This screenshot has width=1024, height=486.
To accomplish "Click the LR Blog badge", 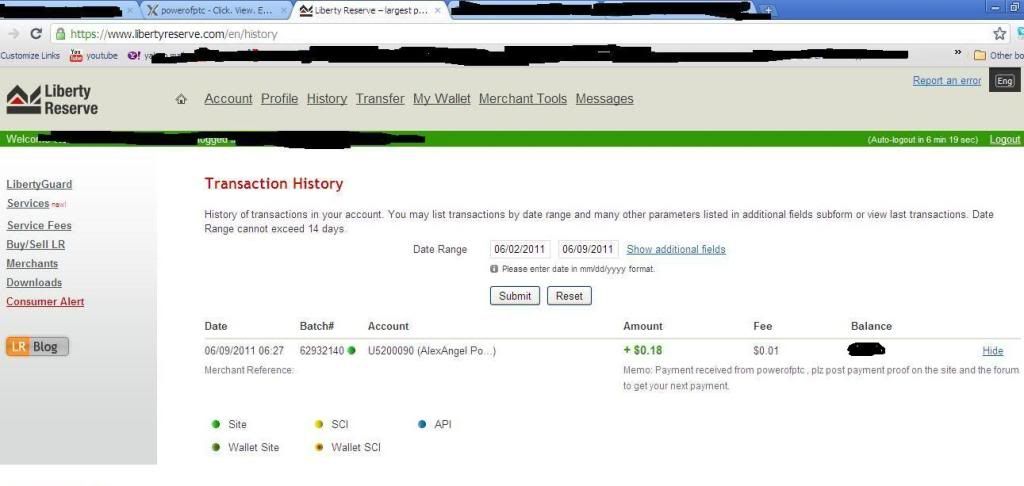I will pyautogui.click(x=37, y=347).
